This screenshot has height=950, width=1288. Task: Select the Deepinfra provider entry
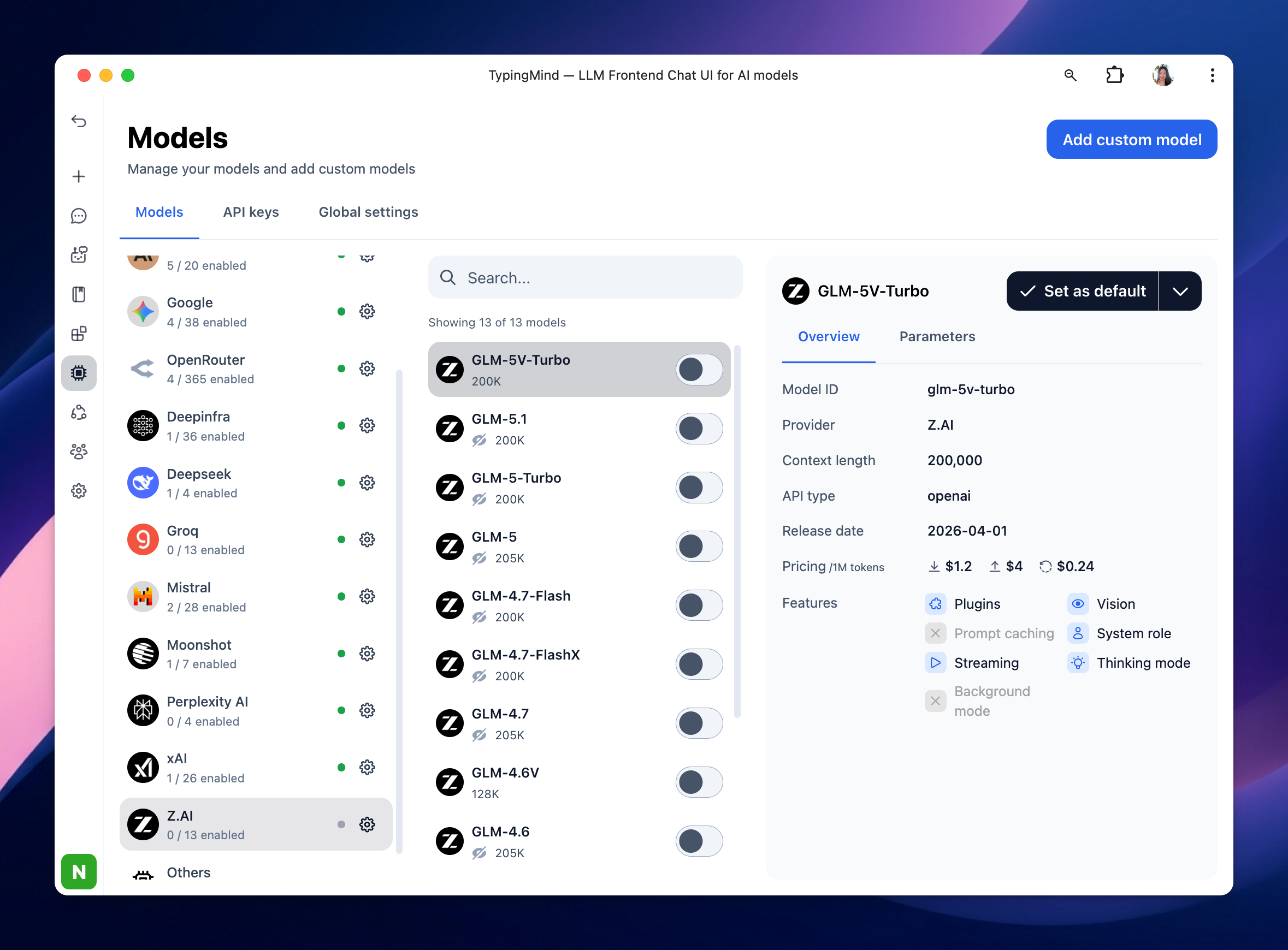[256, 425]
